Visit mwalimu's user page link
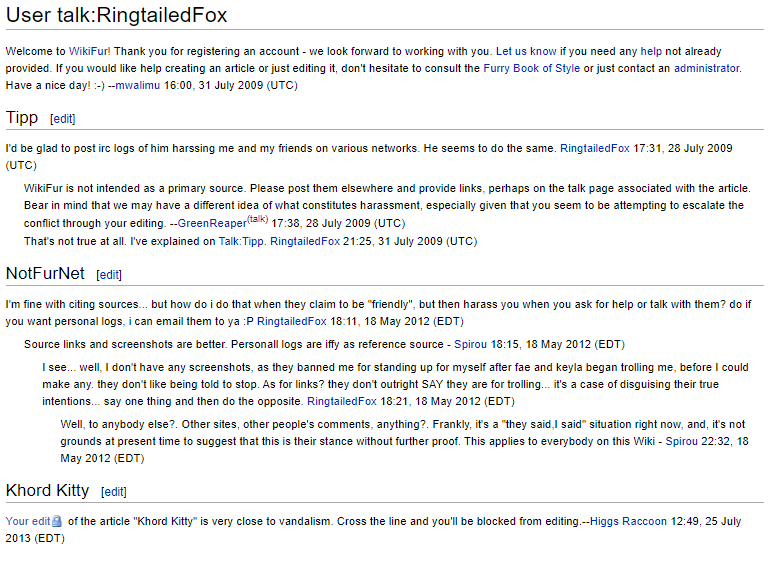The image size is (768, 564). click(x=138, y=85)
